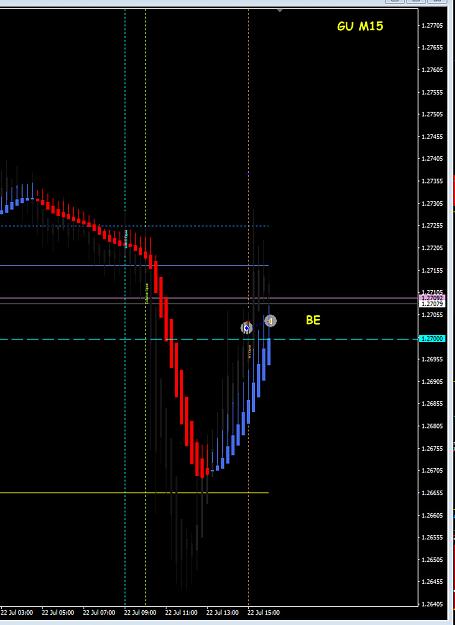
Task: Select the blue dotted horizontal line near 1.27255
Action: pos(134,226)
